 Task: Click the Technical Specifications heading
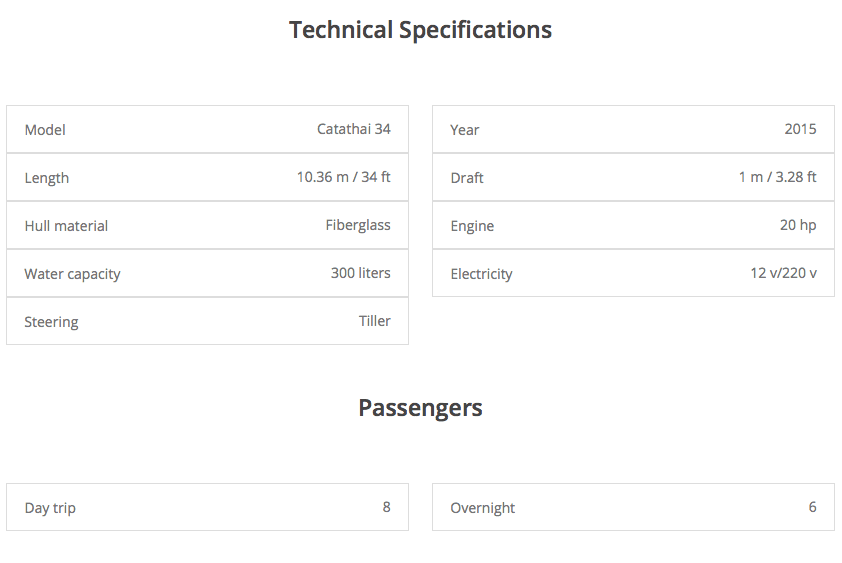(x=420, y=30)
